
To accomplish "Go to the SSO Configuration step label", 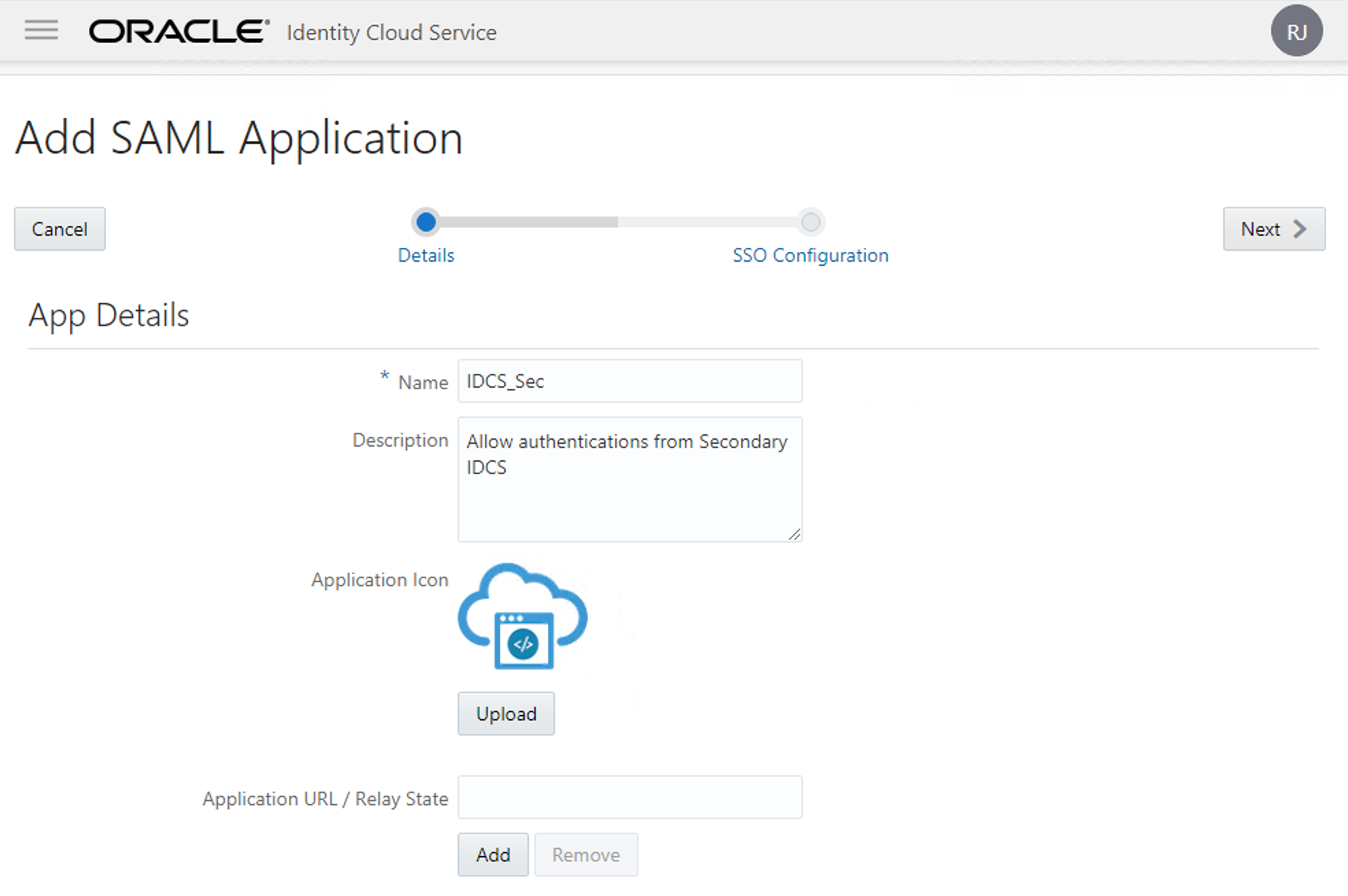I will tap(811, 256).
